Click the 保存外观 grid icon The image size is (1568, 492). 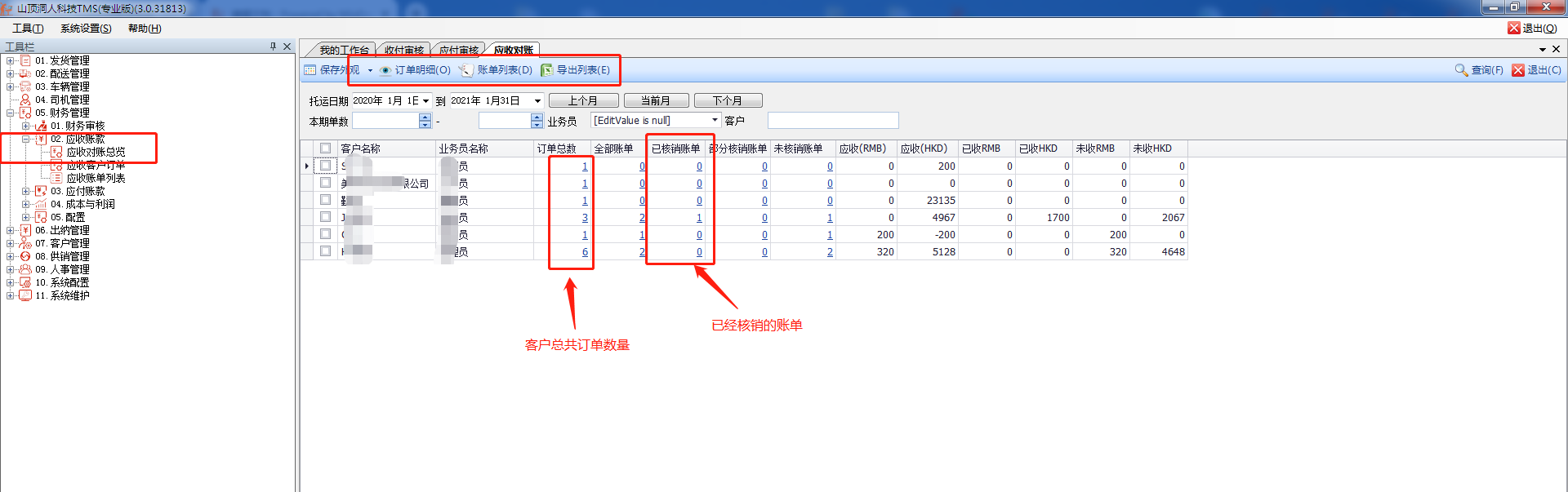(310, 70)
